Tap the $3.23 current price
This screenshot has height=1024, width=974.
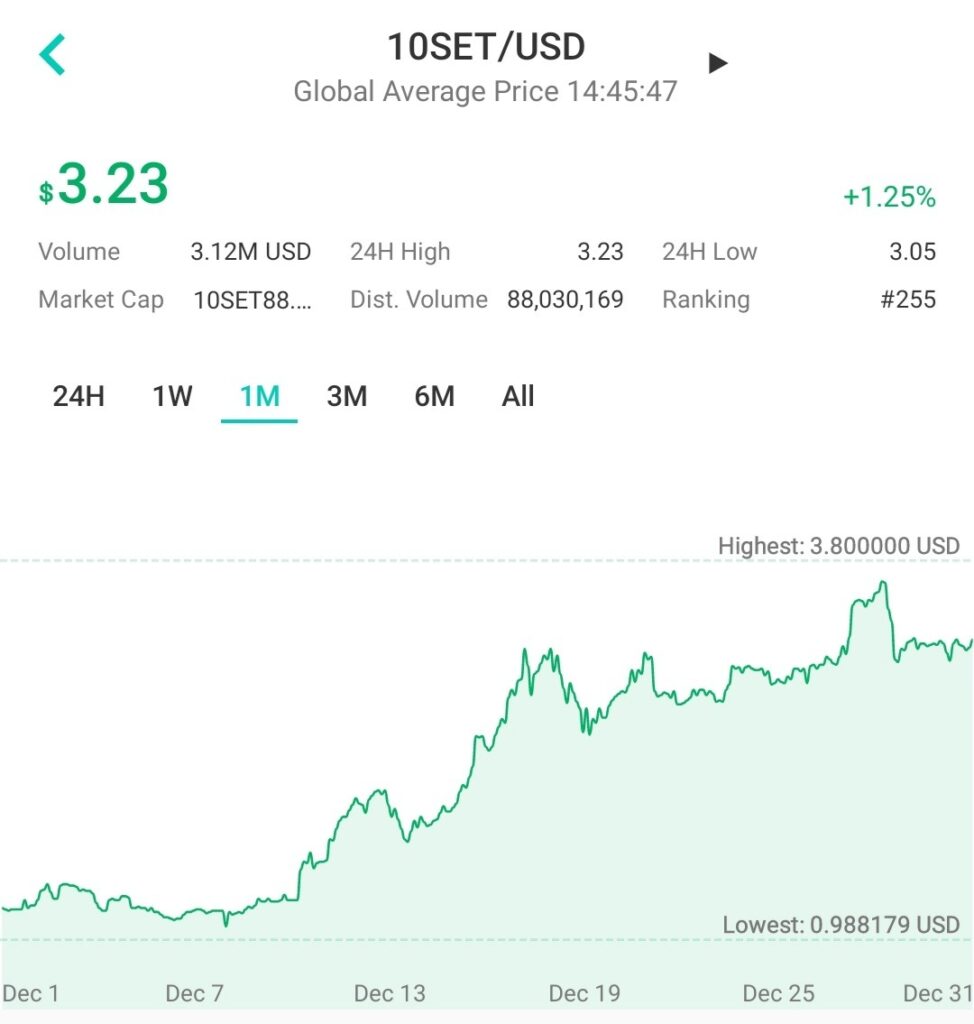(x=104, y=185)
